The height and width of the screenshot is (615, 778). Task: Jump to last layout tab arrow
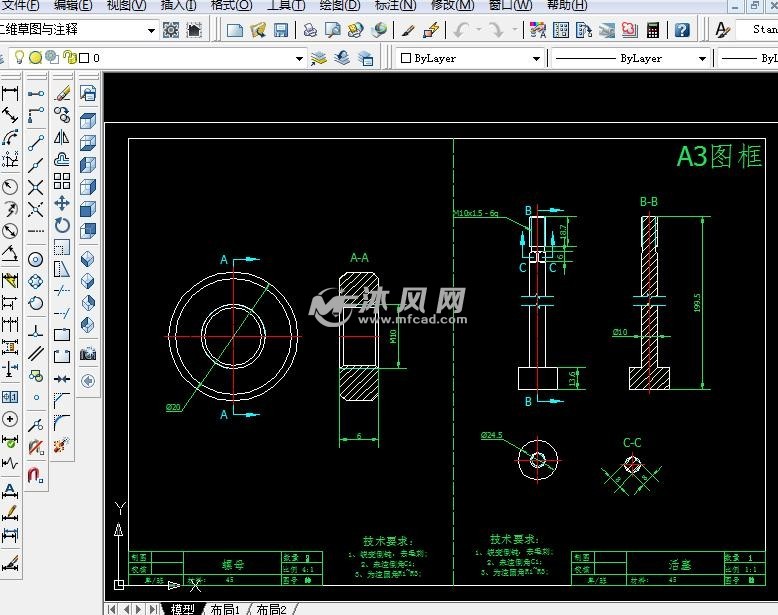[x=154, y=609]
